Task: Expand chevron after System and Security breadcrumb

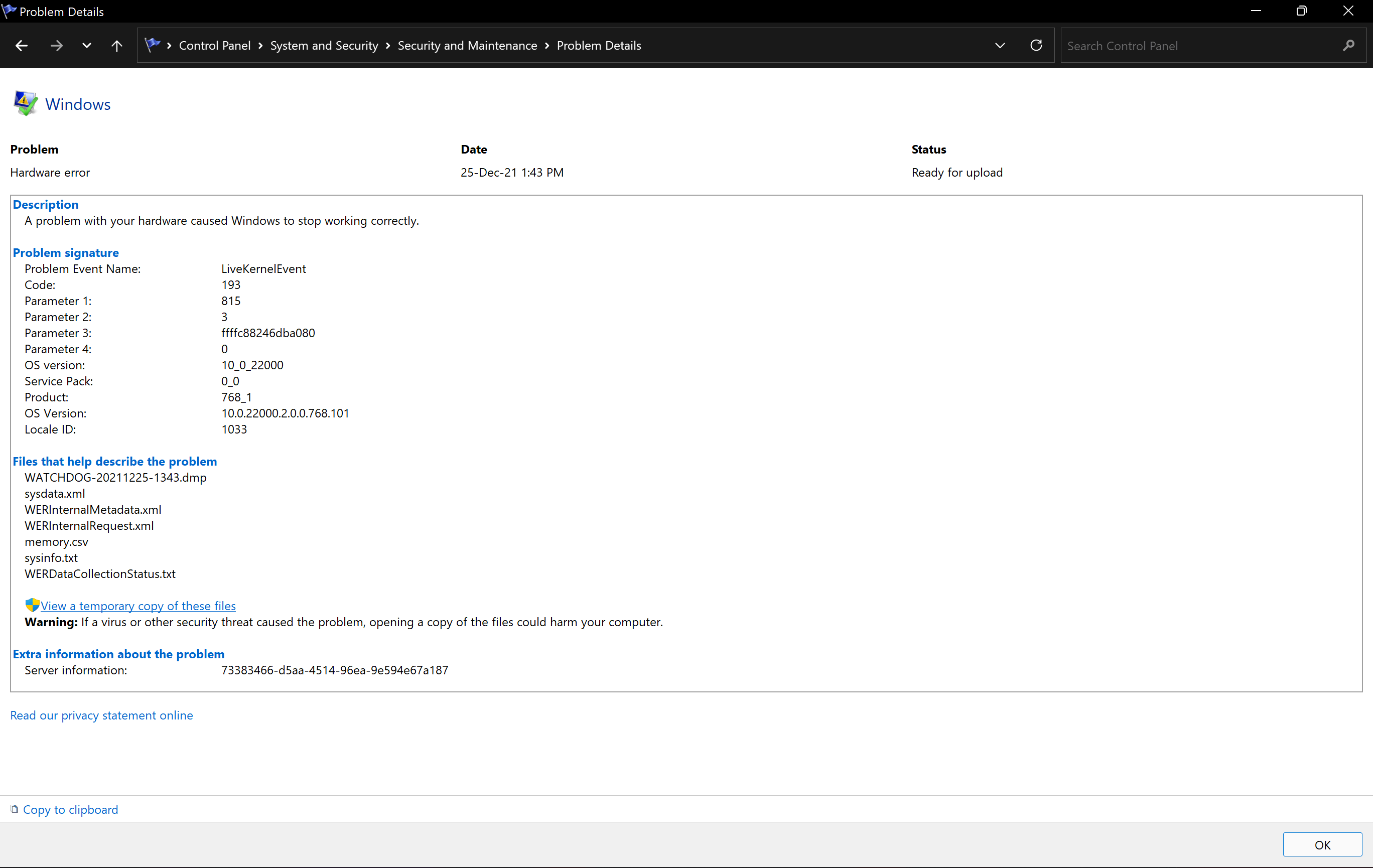Action: (388, 46)
